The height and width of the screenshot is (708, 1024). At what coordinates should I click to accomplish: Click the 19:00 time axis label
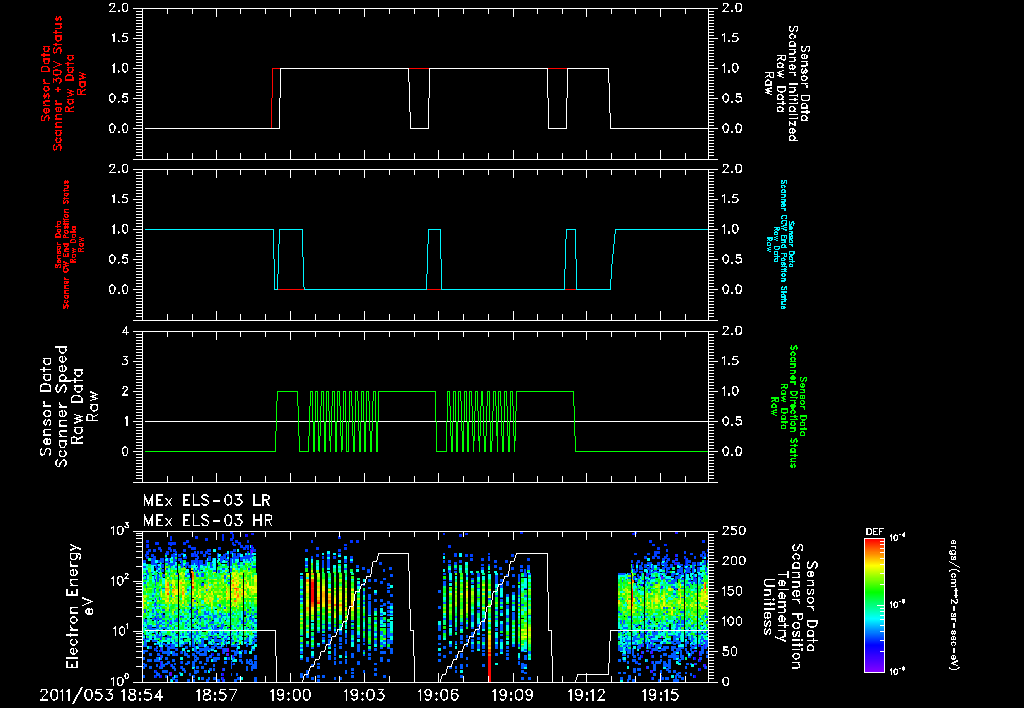(x=290, y=695)
